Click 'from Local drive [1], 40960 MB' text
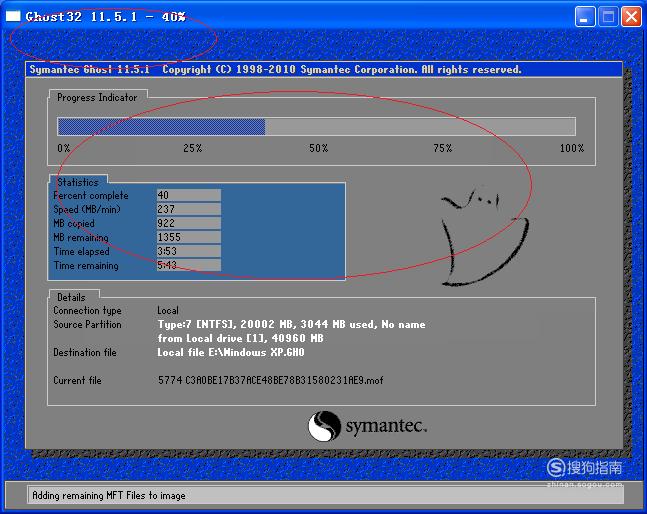This screenshot has width=647, height=514. tap(241, 338)
